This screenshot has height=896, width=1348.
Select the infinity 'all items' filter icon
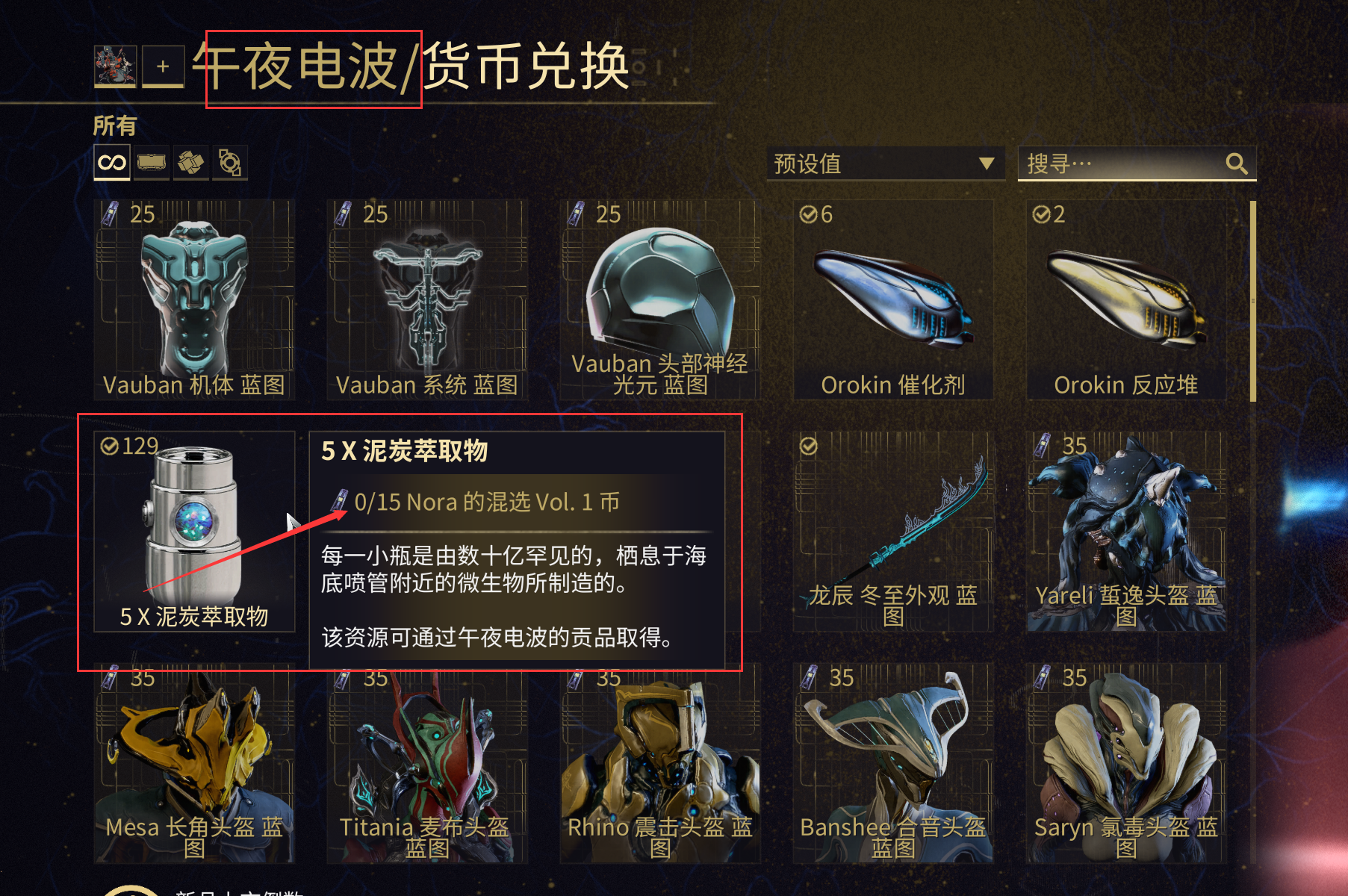pyautogui.click(x=112, y=162)
